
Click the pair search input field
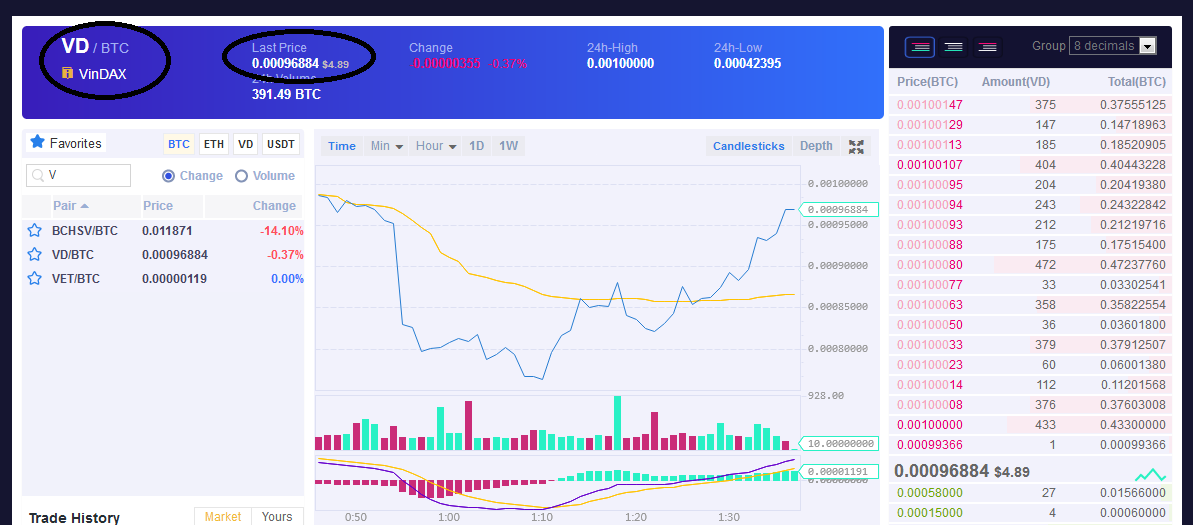click(78, 176)
